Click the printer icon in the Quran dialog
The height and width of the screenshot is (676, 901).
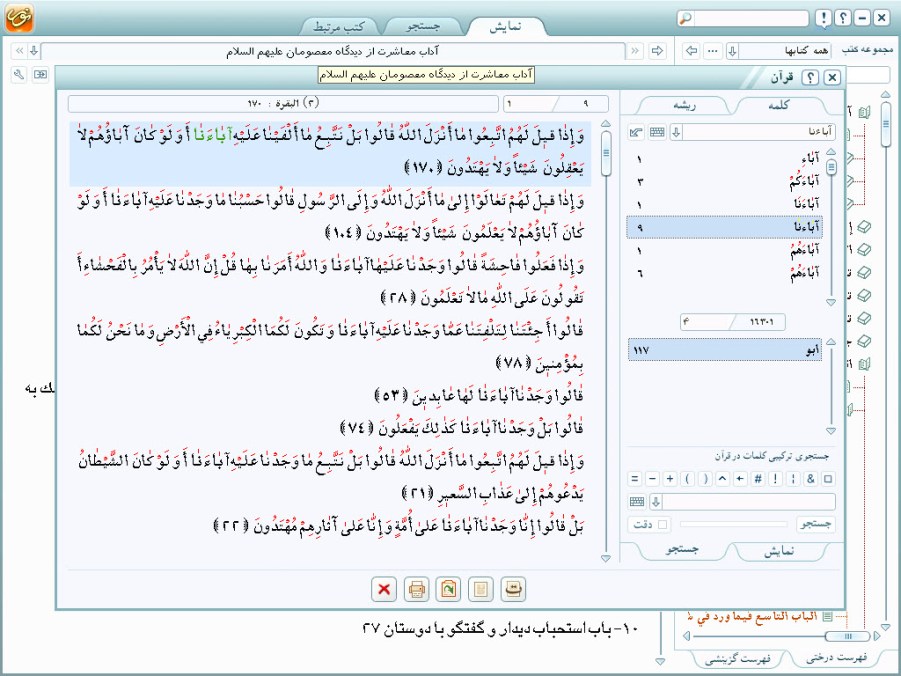[417, 589]
